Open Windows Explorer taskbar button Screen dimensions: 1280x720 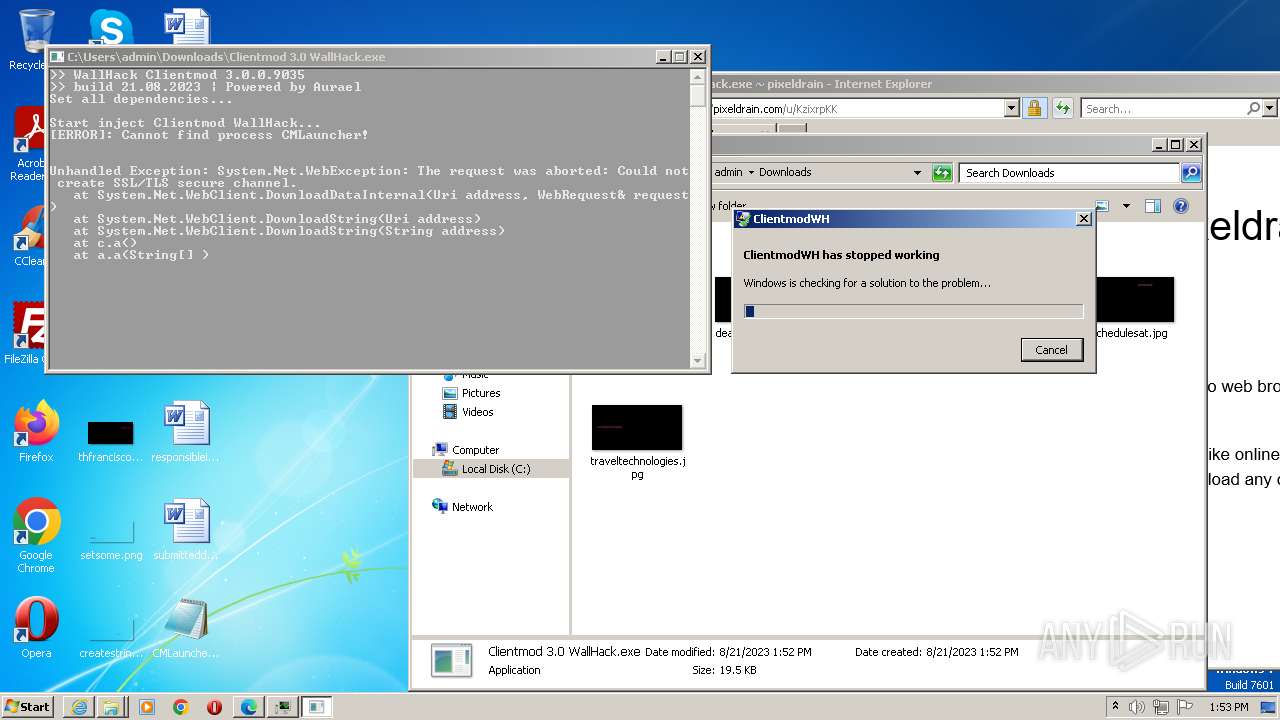(x=110, y=707)
